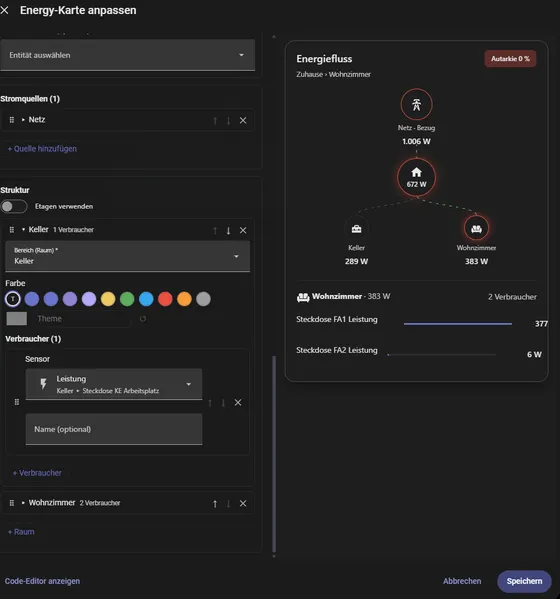Reset the Theme color with refresh icon
Image resolution: width=560 pixels, height=599 pixels.
coord(142,319)
